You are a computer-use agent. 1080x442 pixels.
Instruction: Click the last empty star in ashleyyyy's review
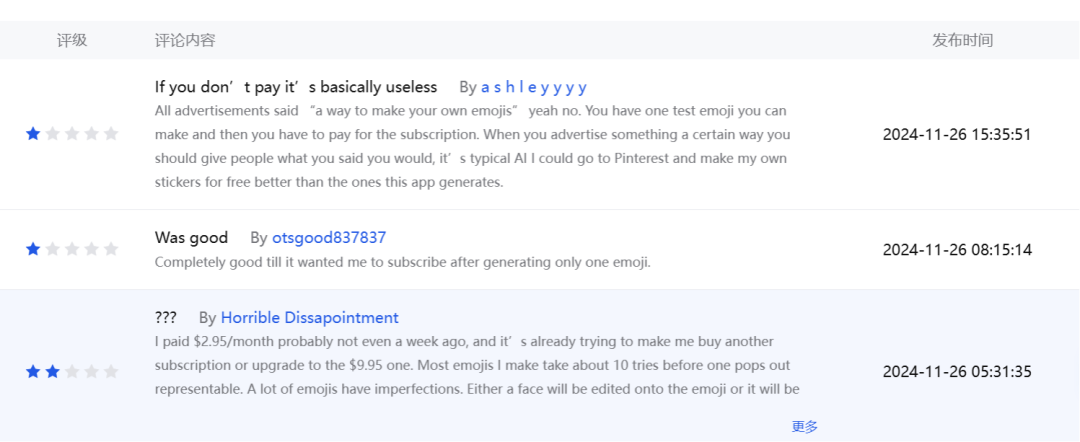click(x=111, y=134)
